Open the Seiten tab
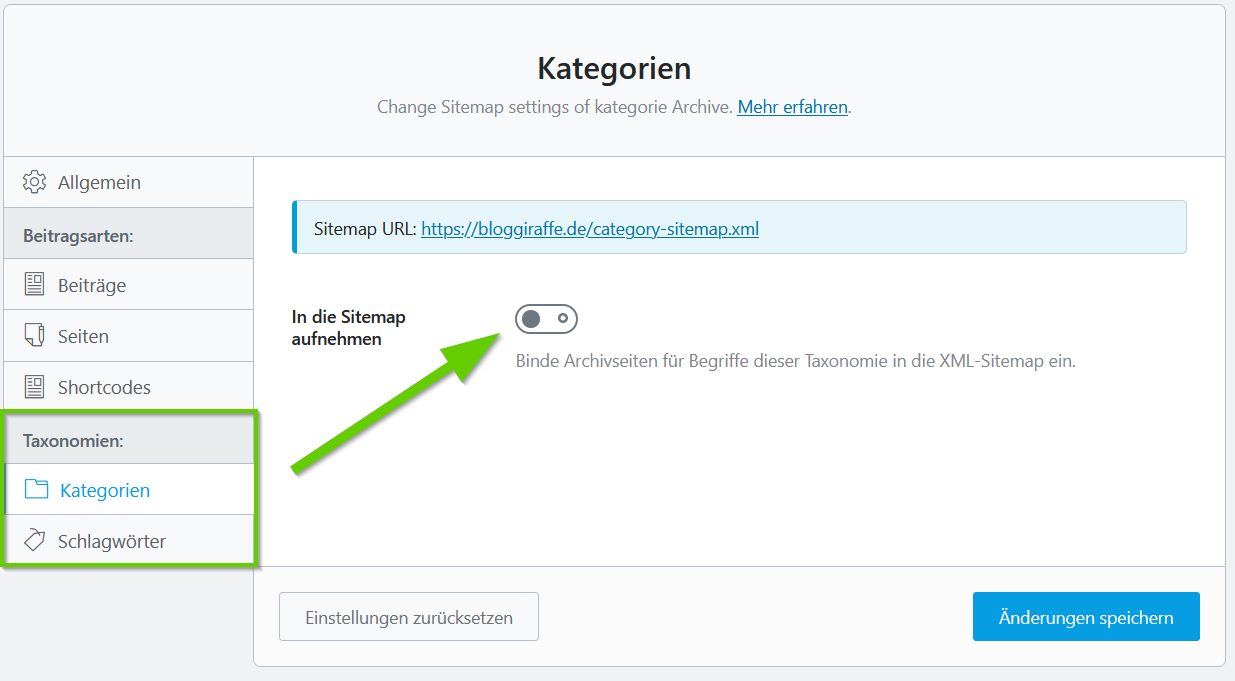1235x681 pixels. pos(128,336)
